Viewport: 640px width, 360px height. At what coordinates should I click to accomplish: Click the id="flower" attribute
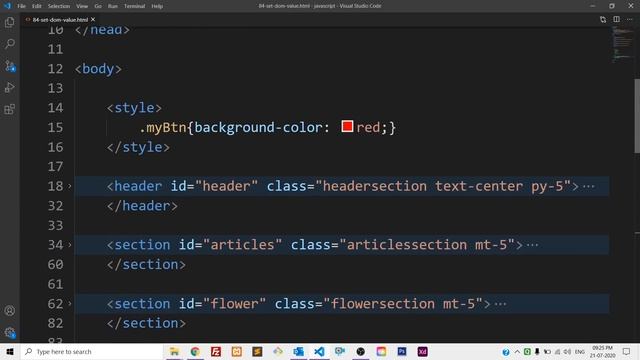[x=222, y=304]
